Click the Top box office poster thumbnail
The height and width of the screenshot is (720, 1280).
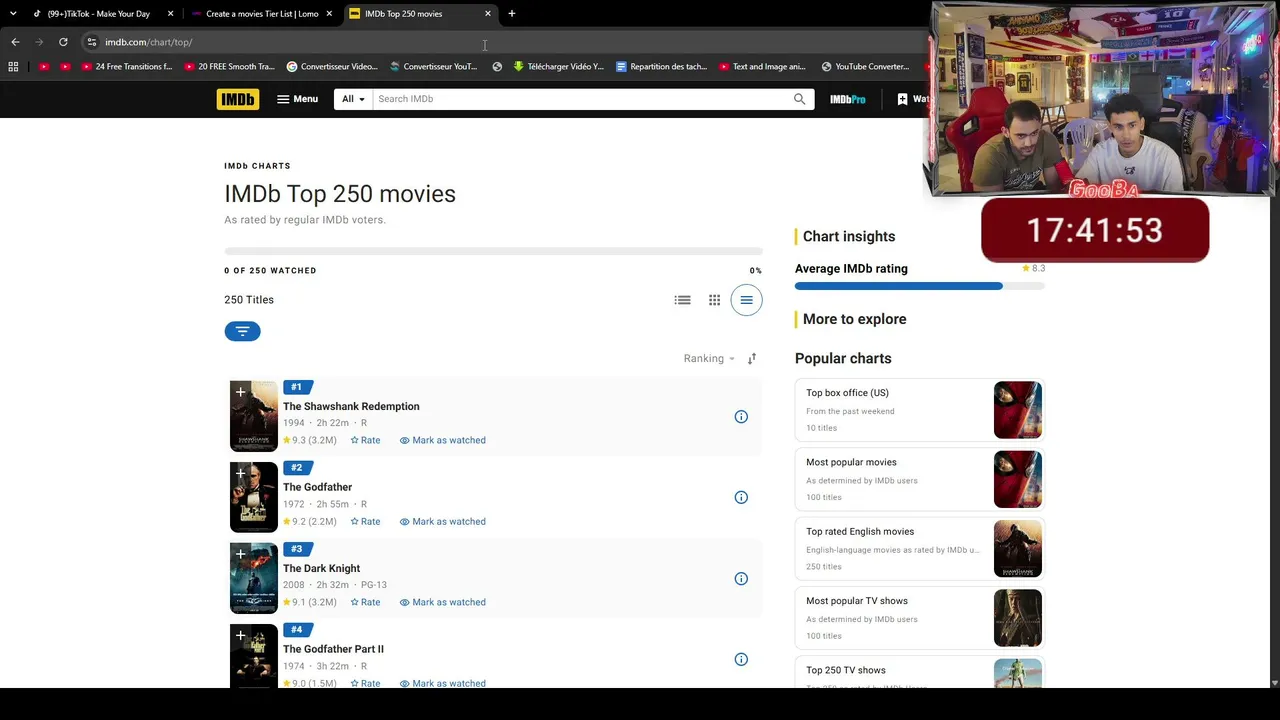(1018, 410)
